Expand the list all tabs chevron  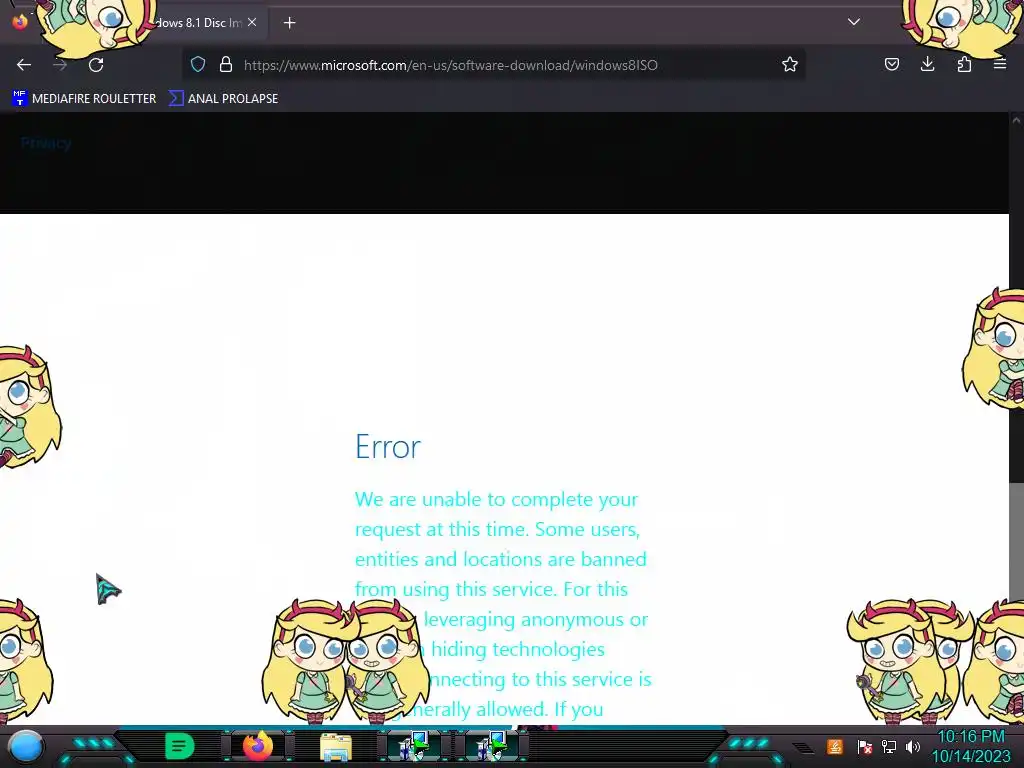pos(854,22)
